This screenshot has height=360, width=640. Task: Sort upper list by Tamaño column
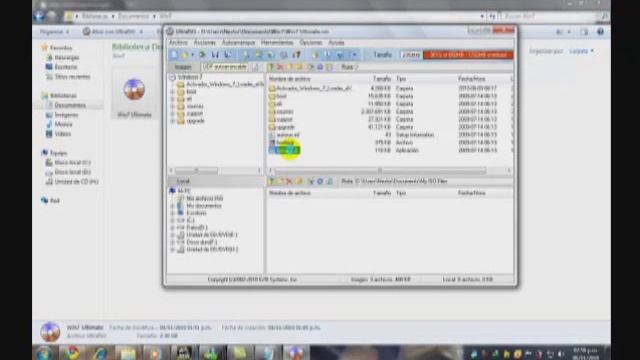382,79
